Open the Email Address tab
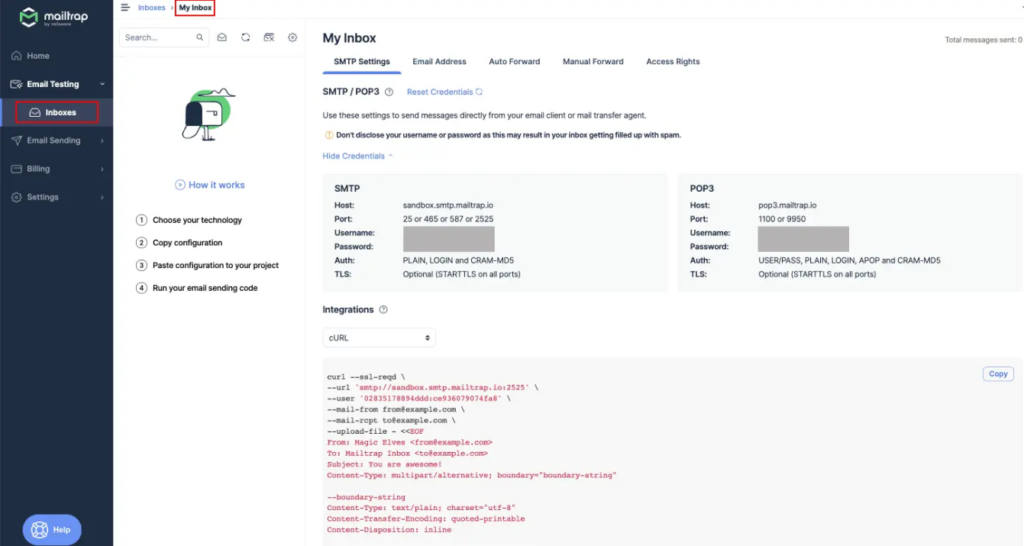Screen dimensions: 1024x546 (440, 61)
